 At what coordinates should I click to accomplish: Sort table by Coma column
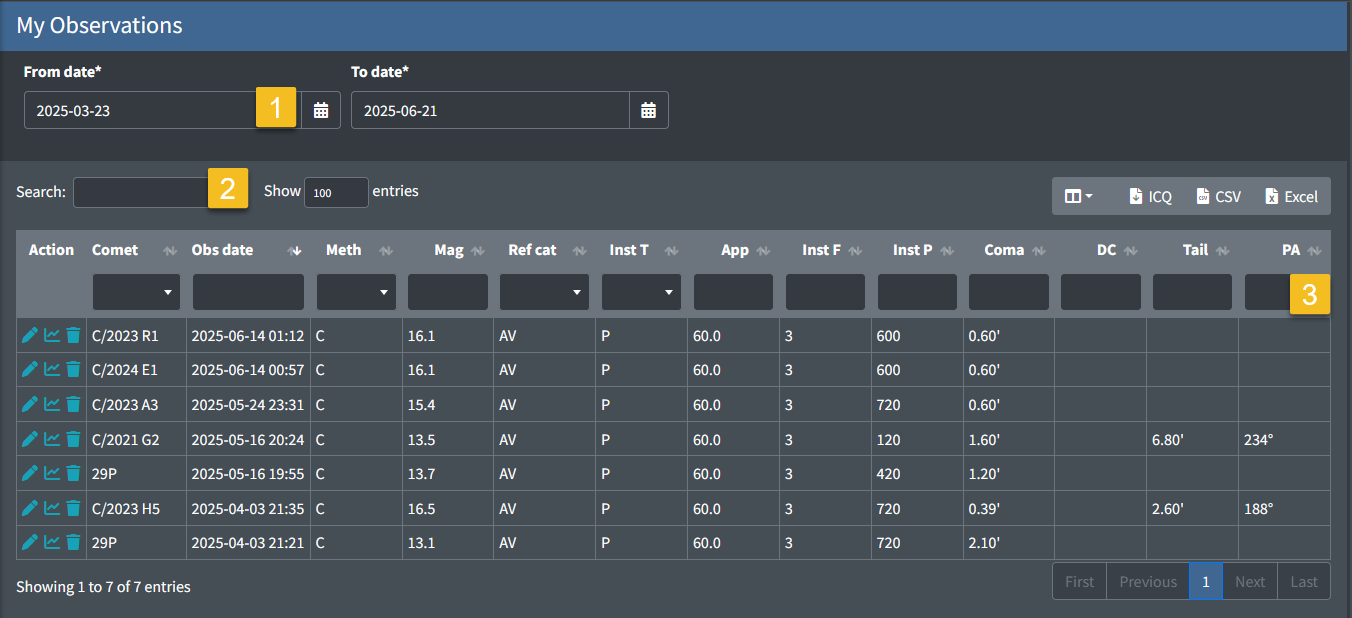(1008, 250)
